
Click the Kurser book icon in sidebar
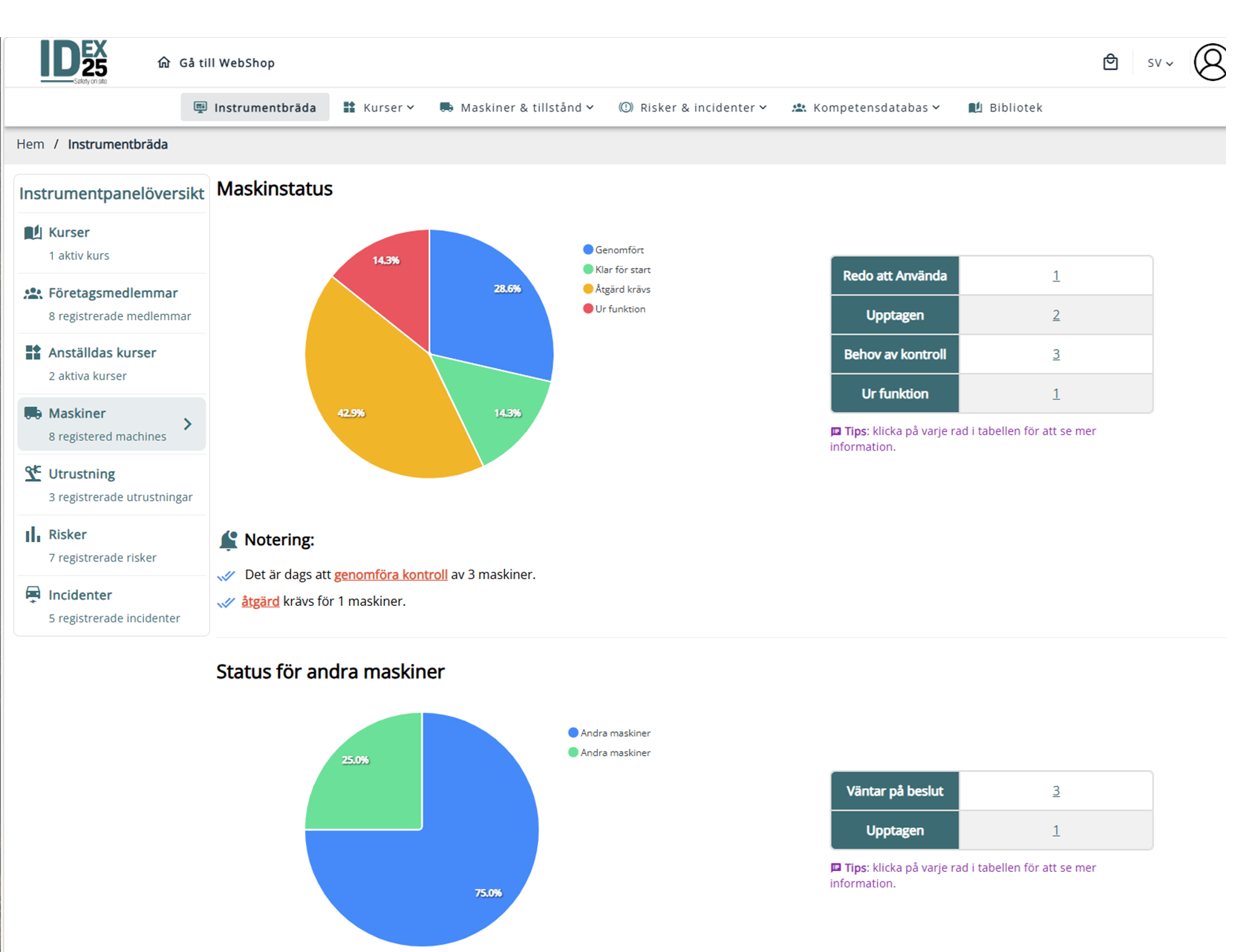(x=33, y=232)
